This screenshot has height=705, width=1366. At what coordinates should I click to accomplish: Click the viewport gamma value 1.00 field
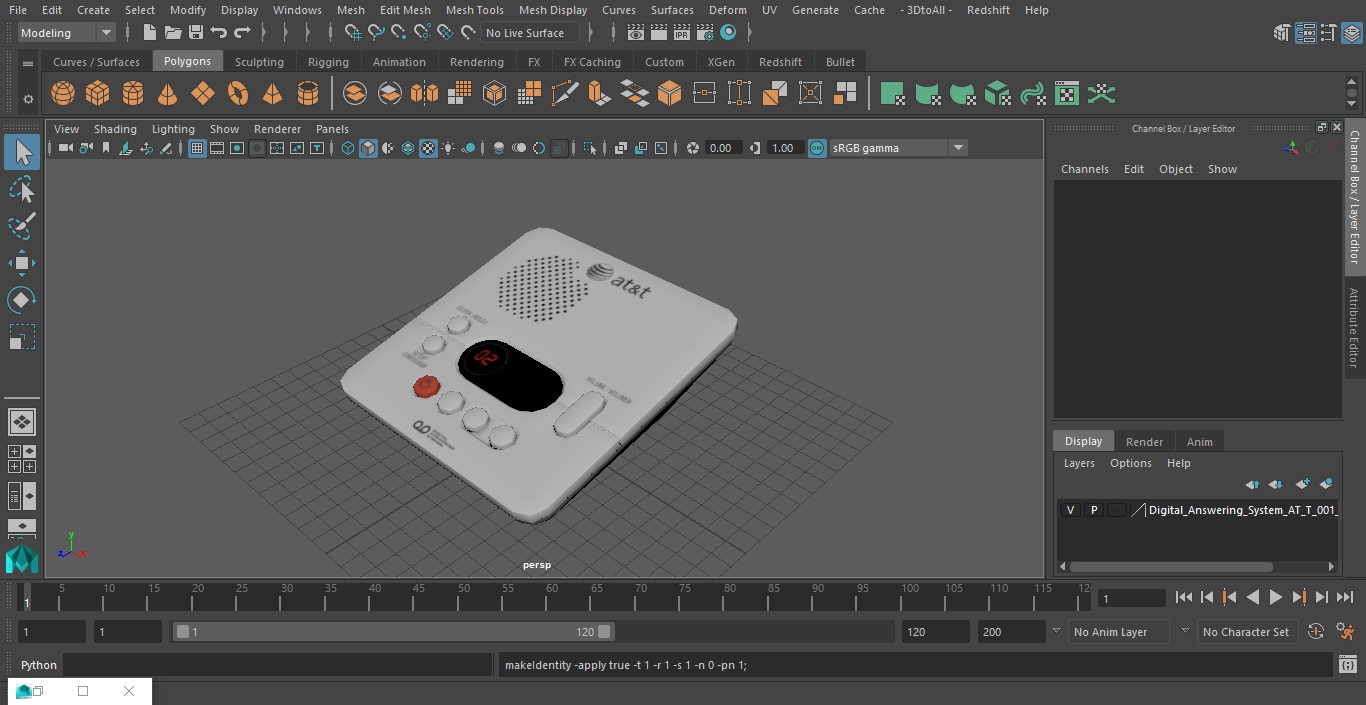783,148
